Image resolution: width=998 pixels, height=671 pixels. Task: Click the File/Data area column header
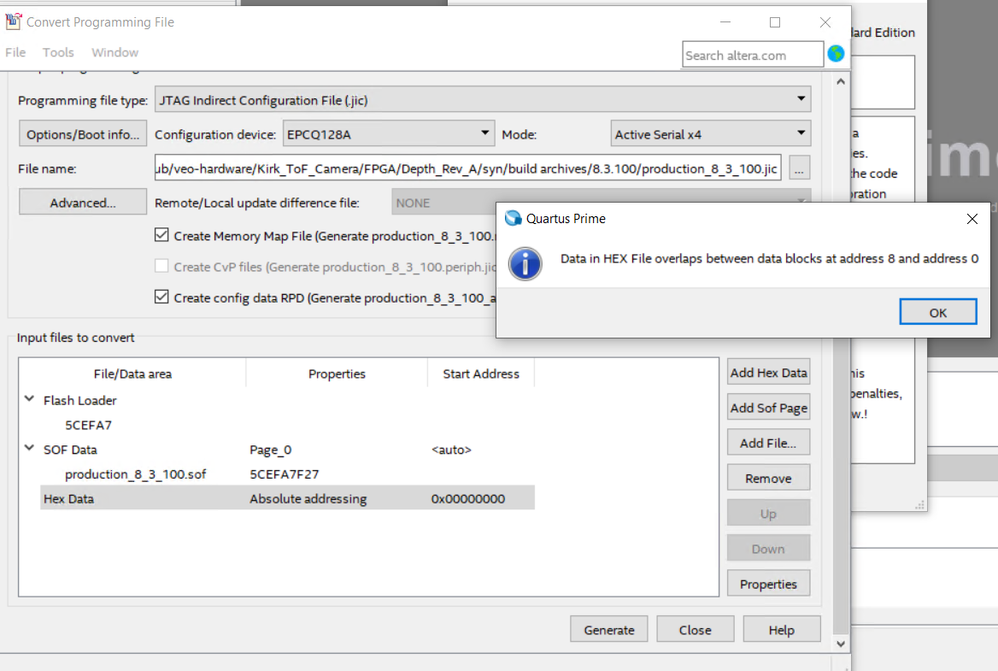click(132, 374)
